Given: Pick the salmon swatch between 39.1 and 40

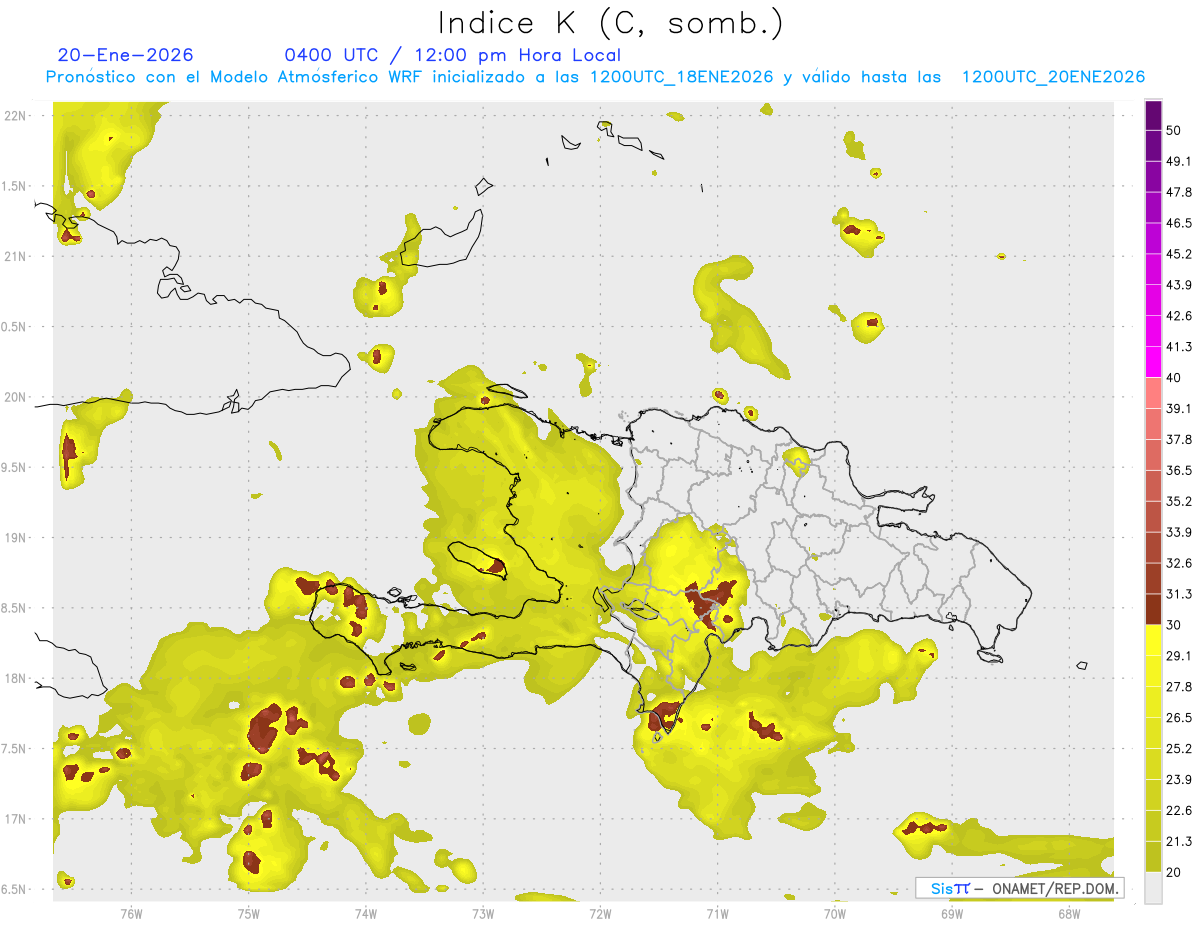Looking at the screenshot, I should 1153,393.
